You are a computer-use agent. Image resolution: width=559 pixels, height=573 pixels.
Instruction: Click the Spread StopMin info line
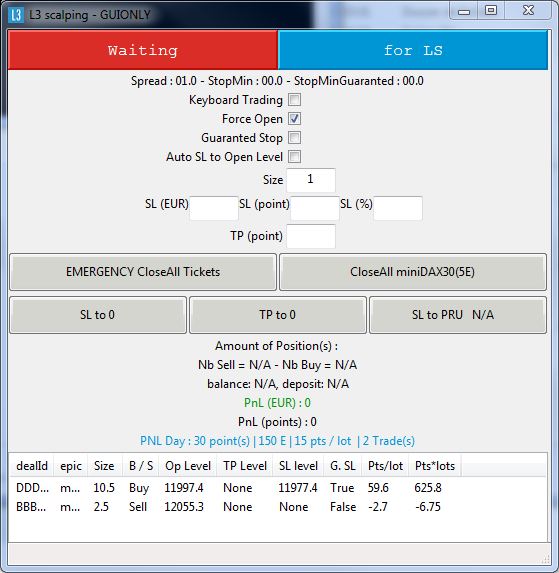tap(277, 81)
